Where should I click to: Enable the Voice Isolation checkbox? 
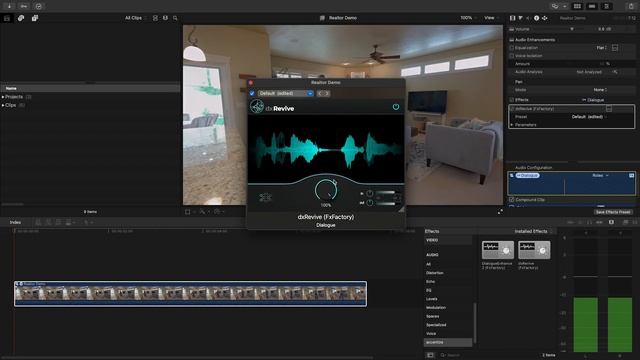[x=511, y=56]
